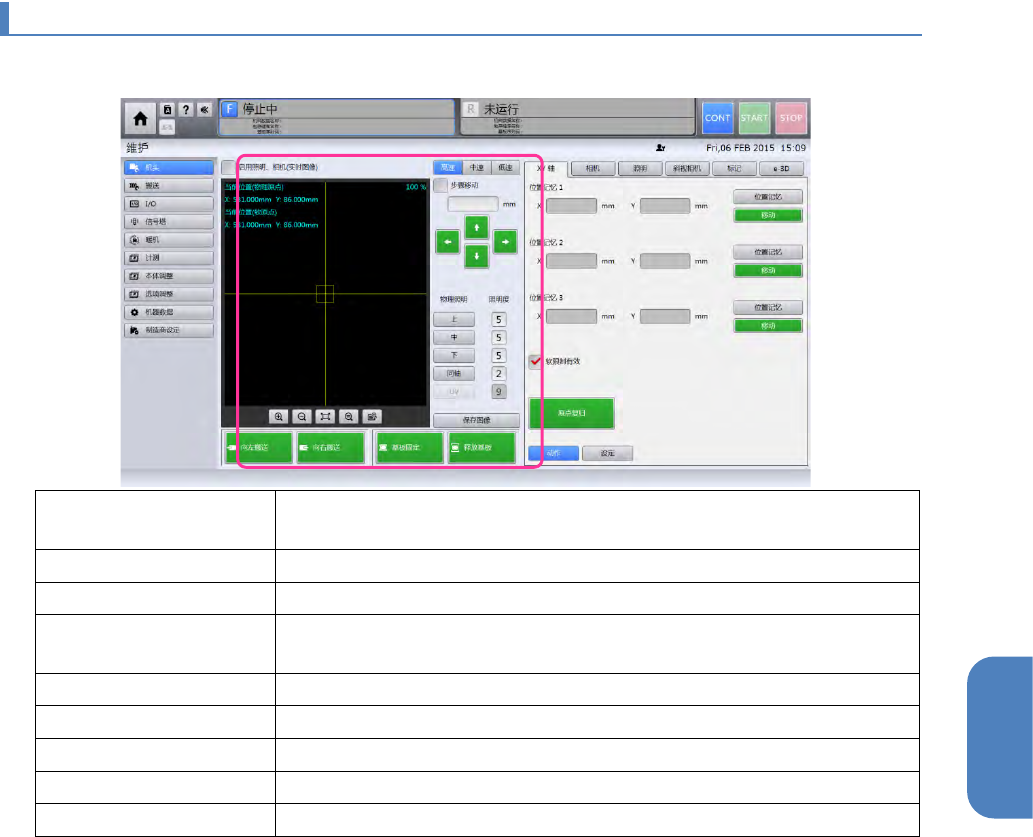
Task: Click the Home icon button
Action: pyautogui.click(x=141, y=117)
